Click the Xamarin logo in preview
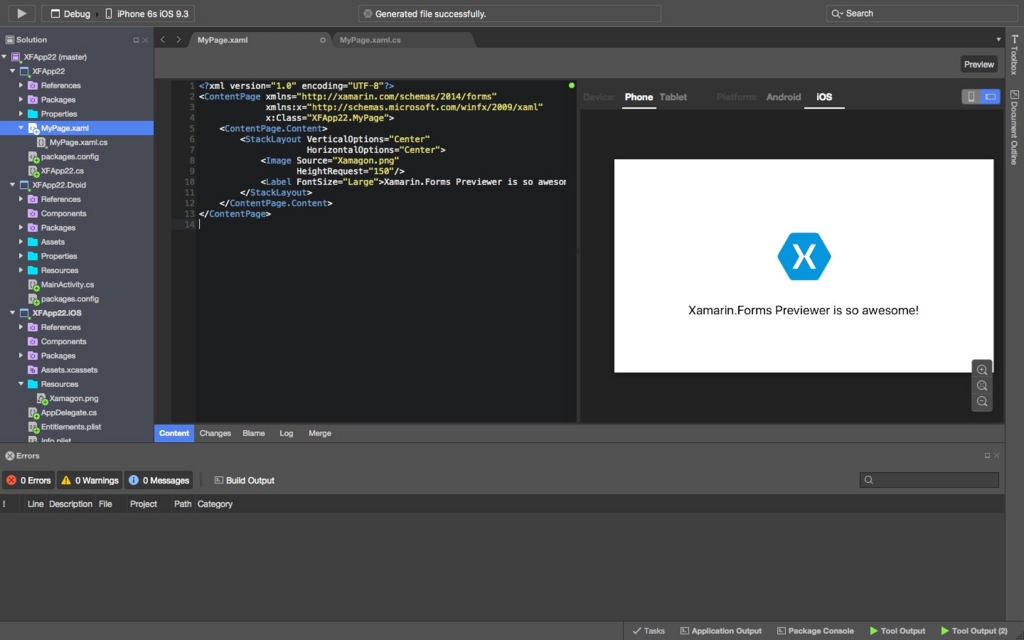 pyautogui.click(x=804, y=256)
